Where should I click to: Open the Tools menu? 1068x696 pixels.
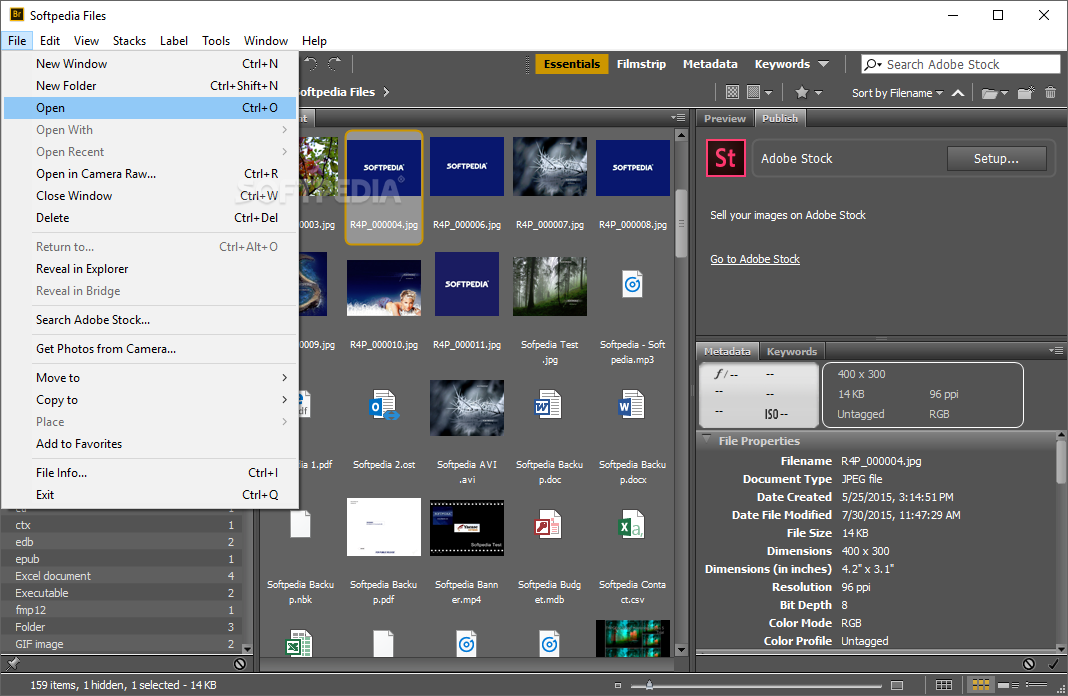pos(216,41)
